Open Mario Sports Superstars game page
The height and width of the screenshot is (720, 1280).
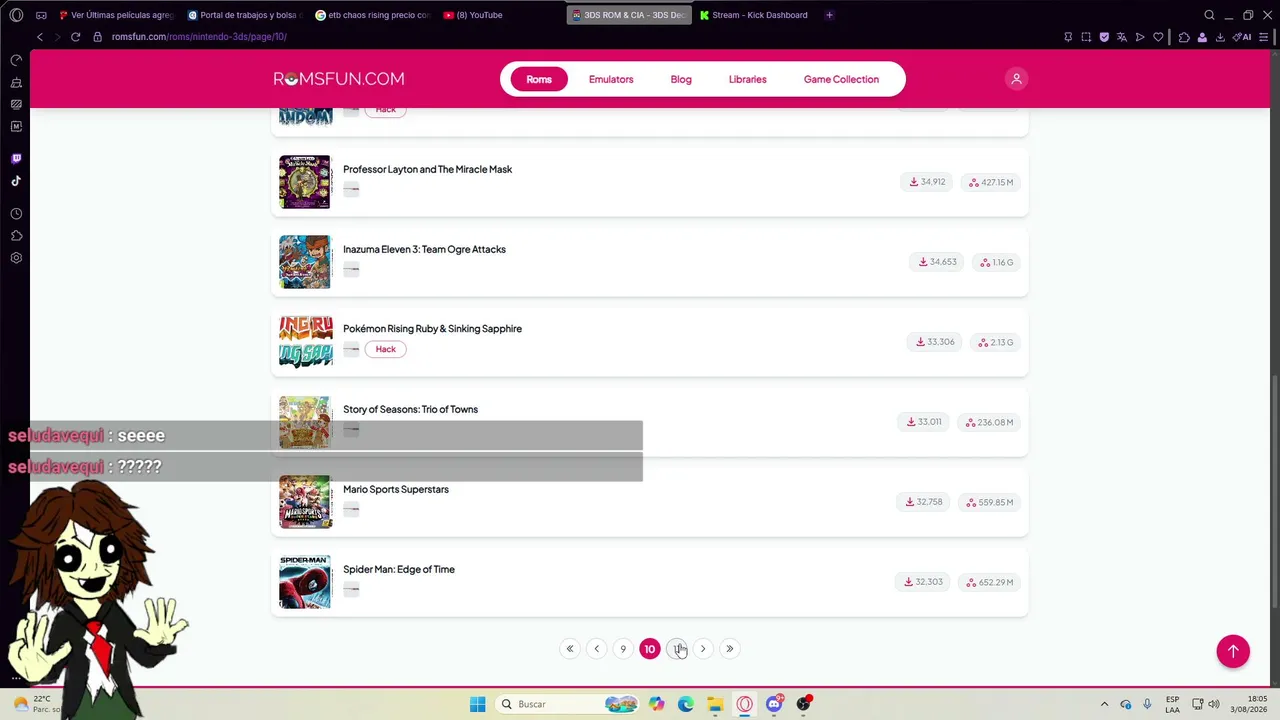[x=396, y=489]
